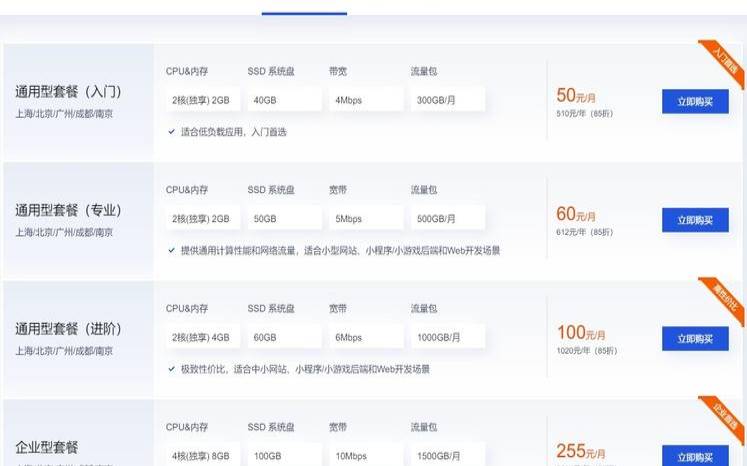Click SSD 系统盘 label in 专业 row
The width and height of the screenshot is (747, 466).
click(x=271, y=190)
